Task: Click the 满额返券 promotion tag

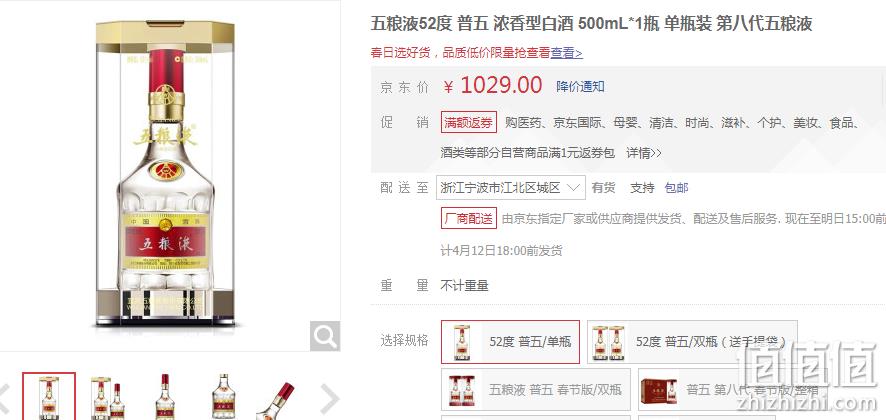Action: [468, 122]
